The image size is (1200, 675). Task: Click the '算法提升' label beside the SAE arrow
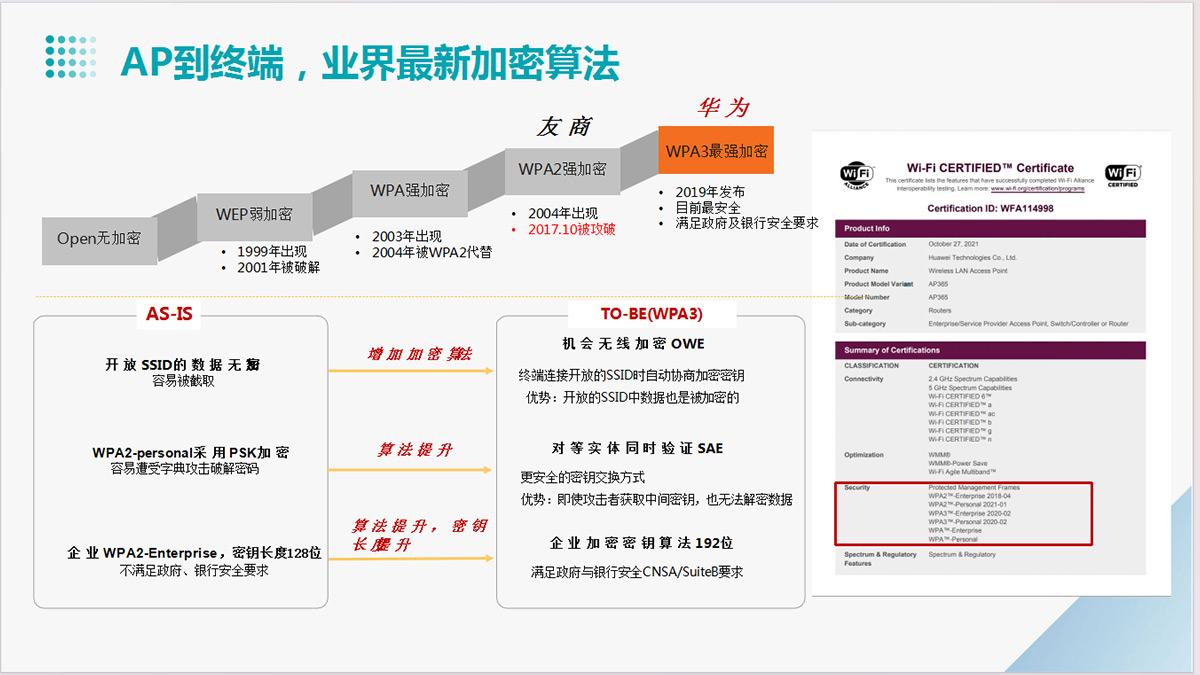click(415, 450)
